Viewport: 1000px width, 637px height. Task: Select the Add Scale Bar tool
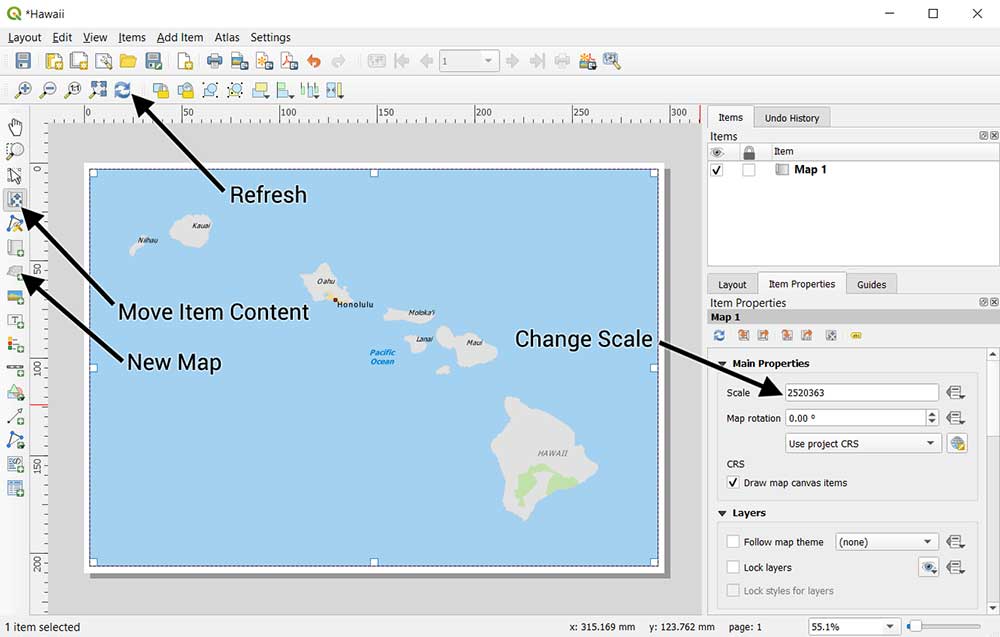pos(15,369)
